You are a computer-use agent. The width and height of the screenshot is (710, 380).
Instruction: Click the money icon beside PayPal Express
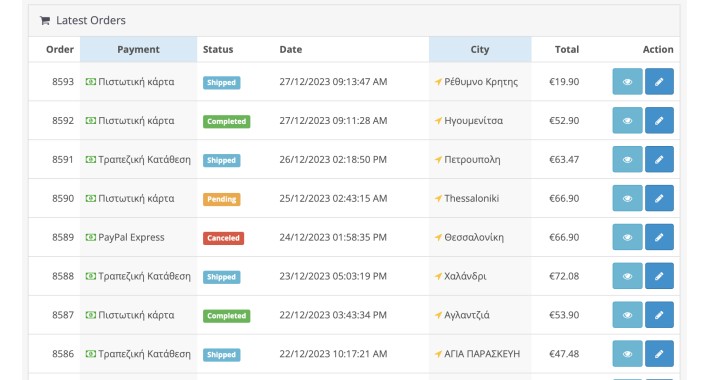(x=91, y=237)
